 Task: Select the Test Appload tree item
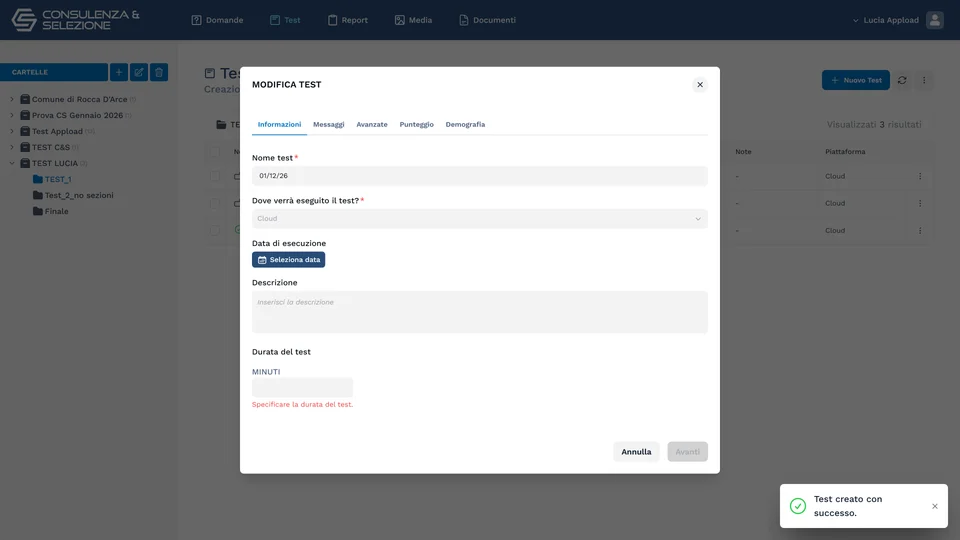58,131
